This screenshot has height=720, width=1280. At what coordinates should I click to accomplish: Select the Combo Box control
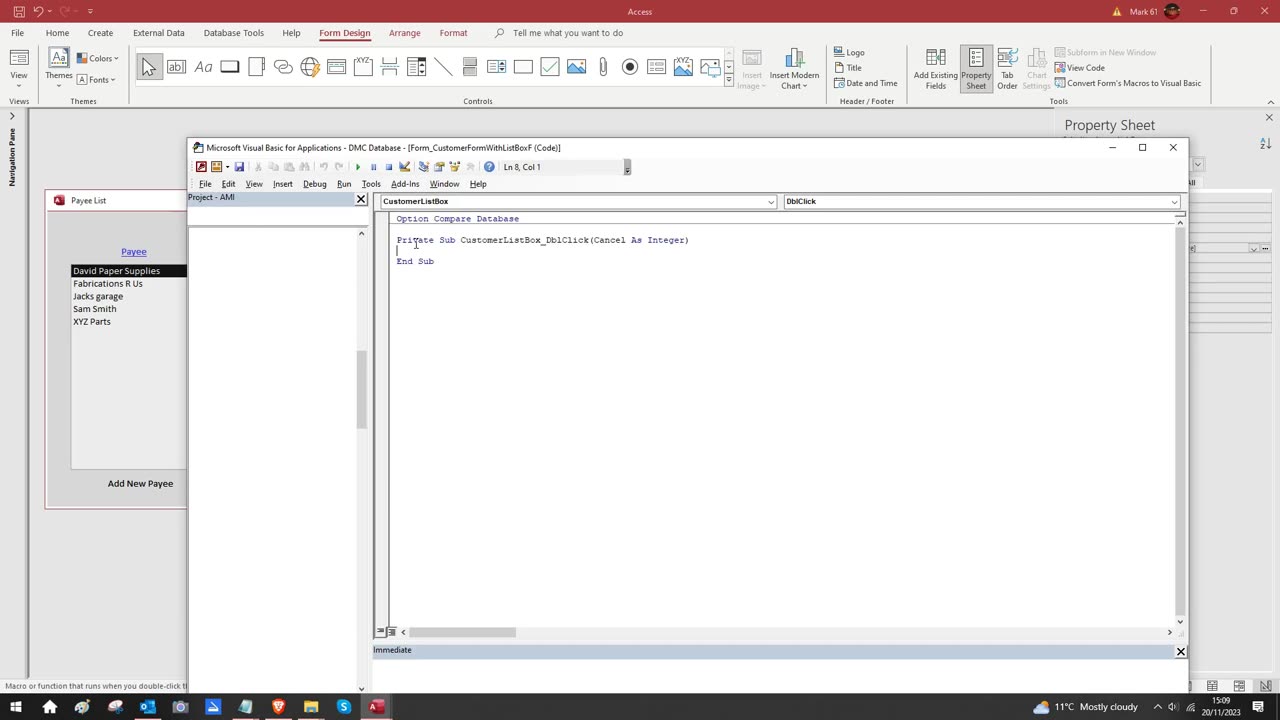(x=416, y=67)
